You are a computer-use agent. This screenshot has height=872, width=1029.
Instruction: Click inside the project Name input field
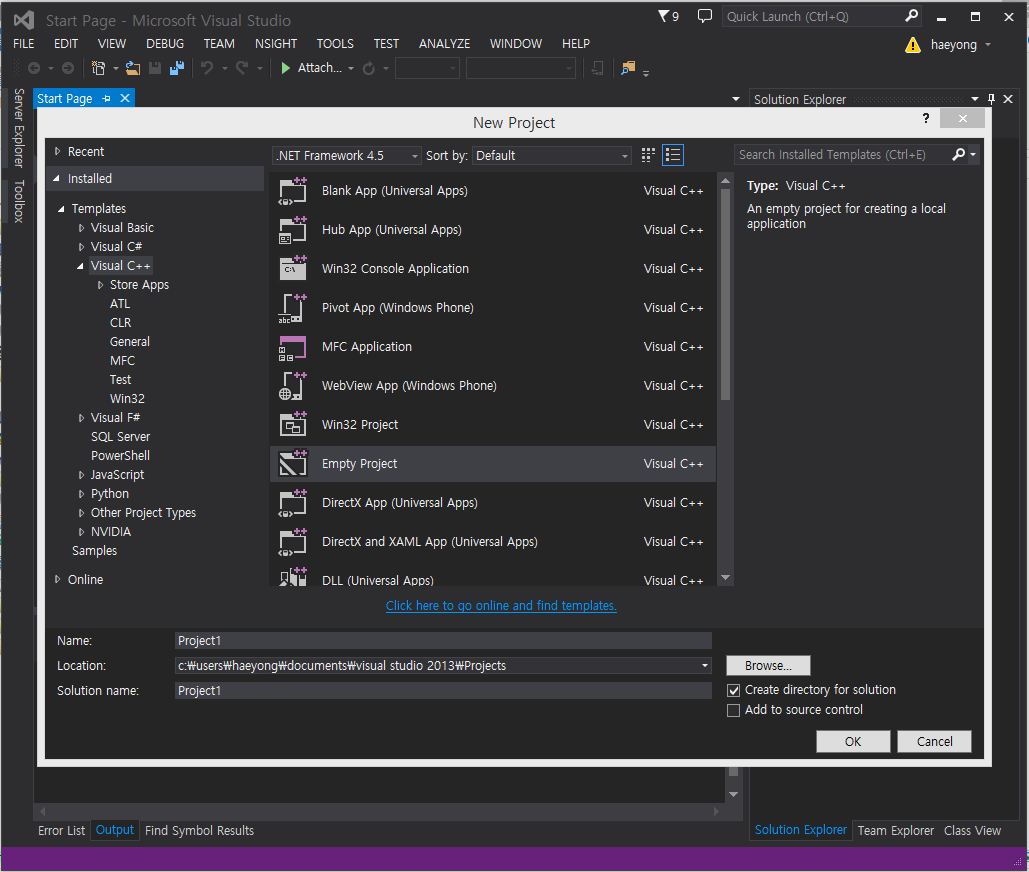pos(440,640)
